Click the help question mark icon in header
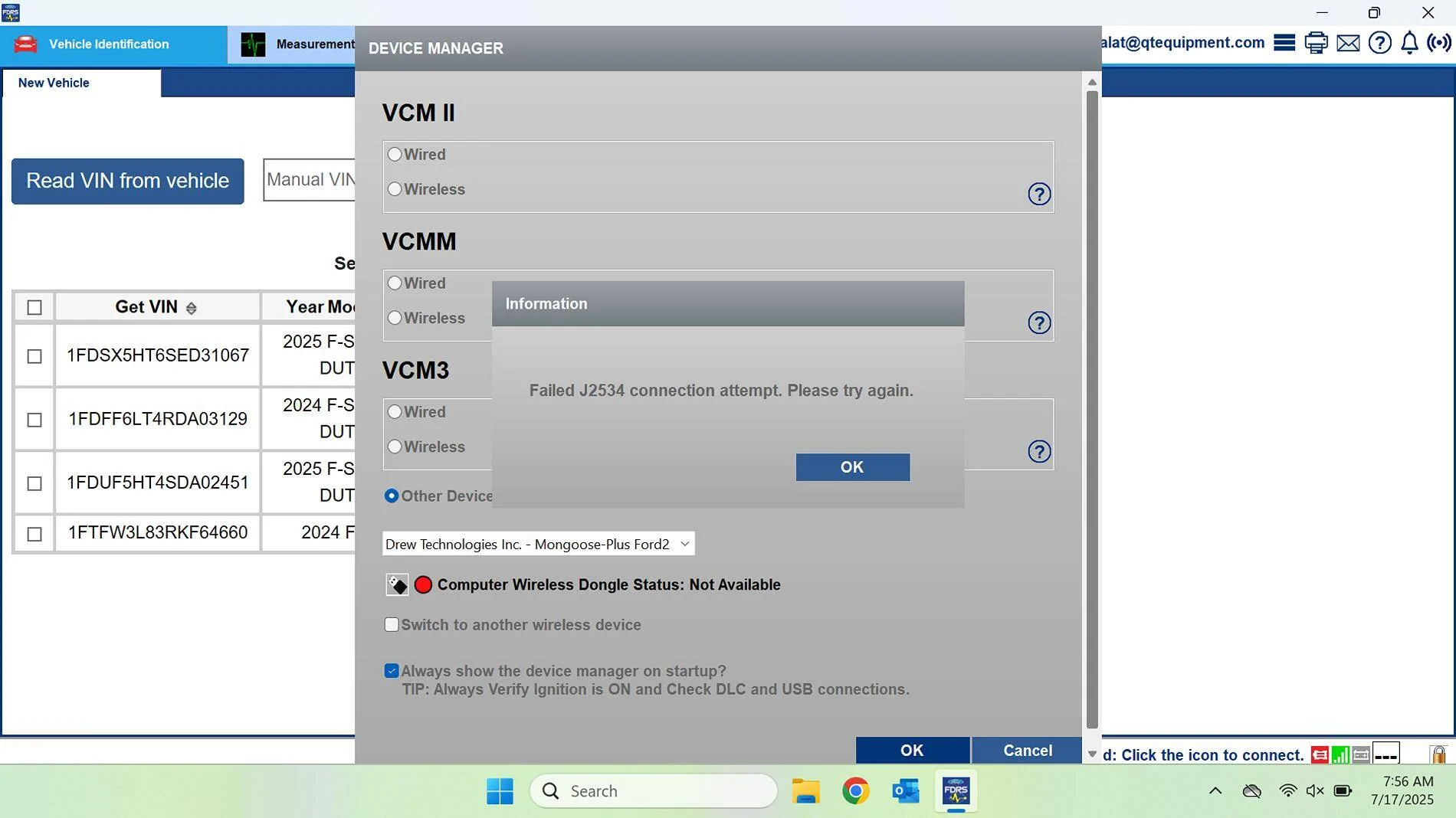Image resolution: width=1456 pixels, height=818 pixels. tap(1379, 43)
